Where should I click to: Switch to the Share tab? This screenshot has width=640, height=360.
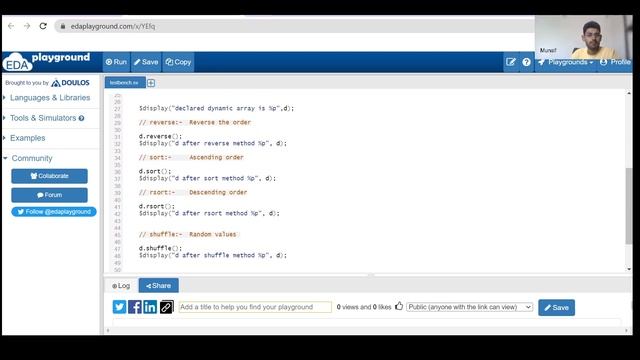[x=158, y=286]
